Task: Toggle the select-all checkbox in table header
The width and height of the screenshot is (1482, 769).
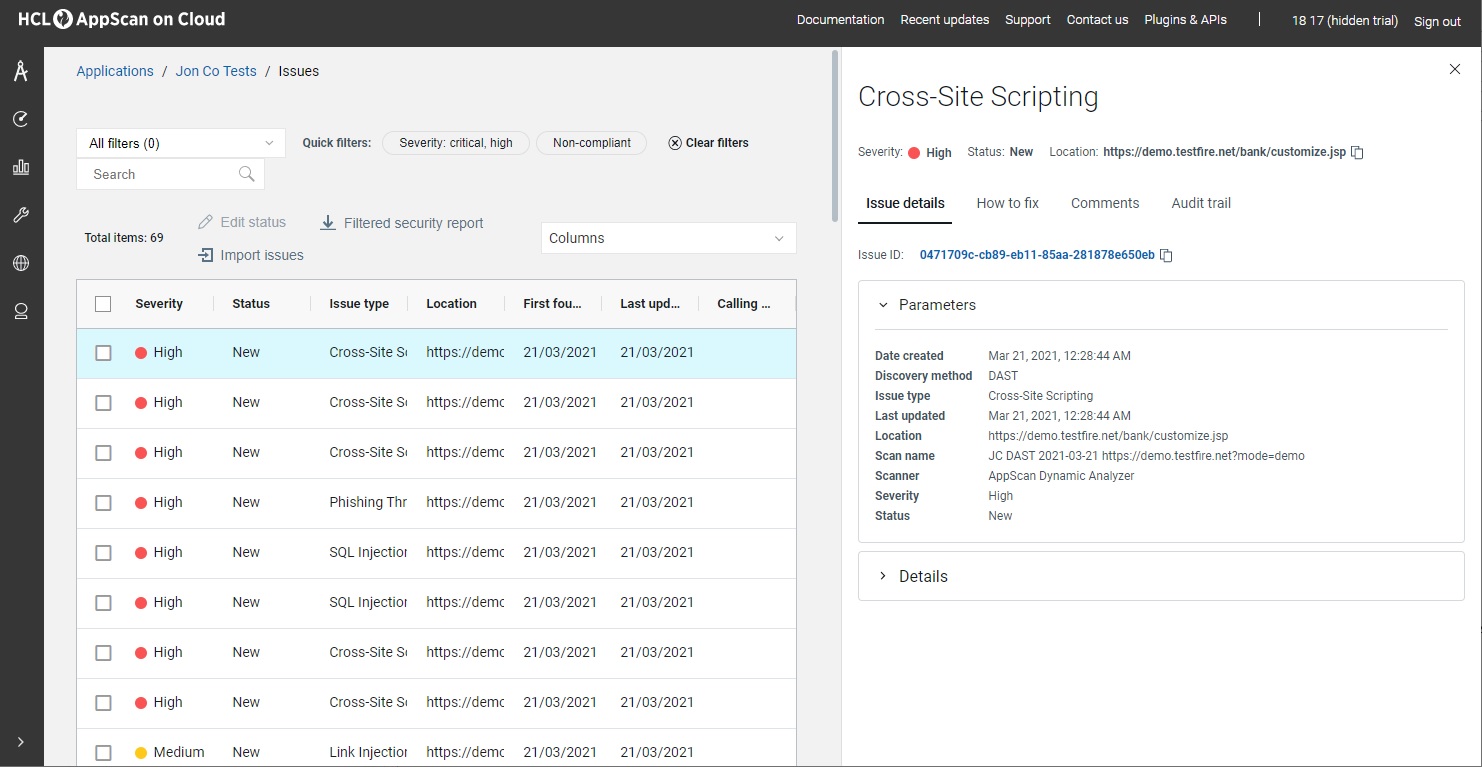Action: click(103, 304)
